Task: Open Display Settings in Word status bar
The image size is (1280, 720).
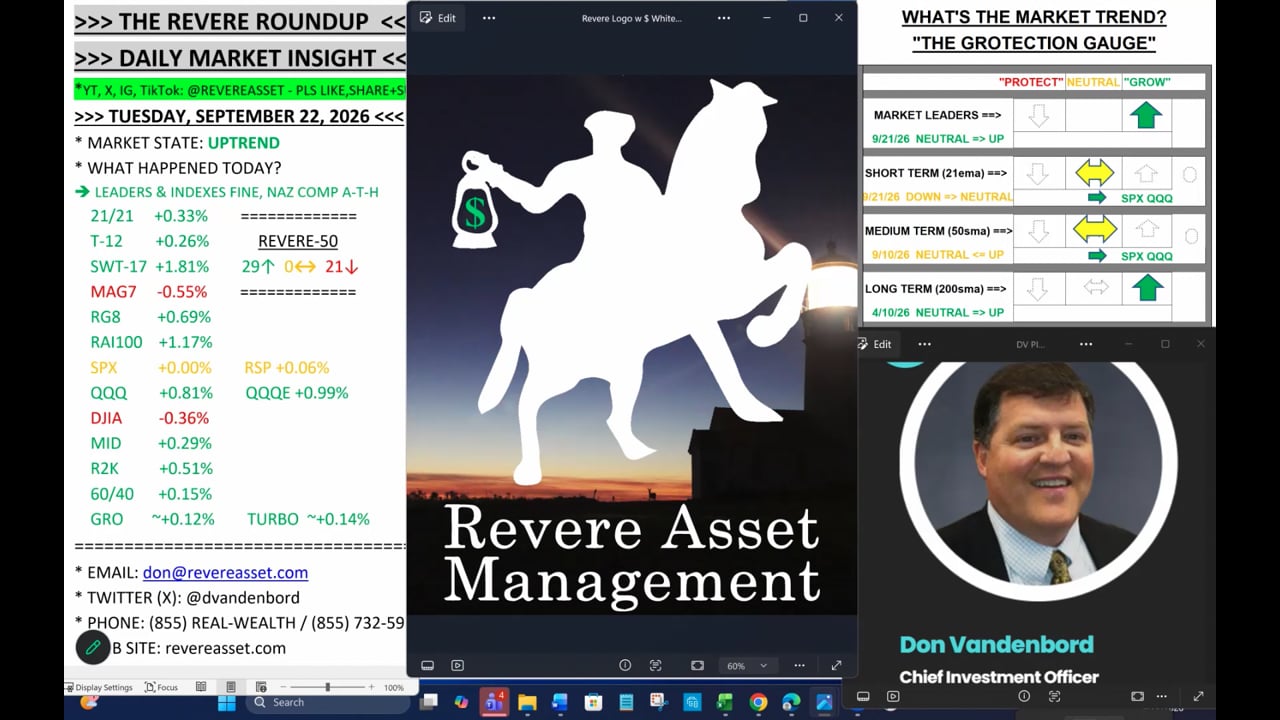Action: click(x=99, y=687)
